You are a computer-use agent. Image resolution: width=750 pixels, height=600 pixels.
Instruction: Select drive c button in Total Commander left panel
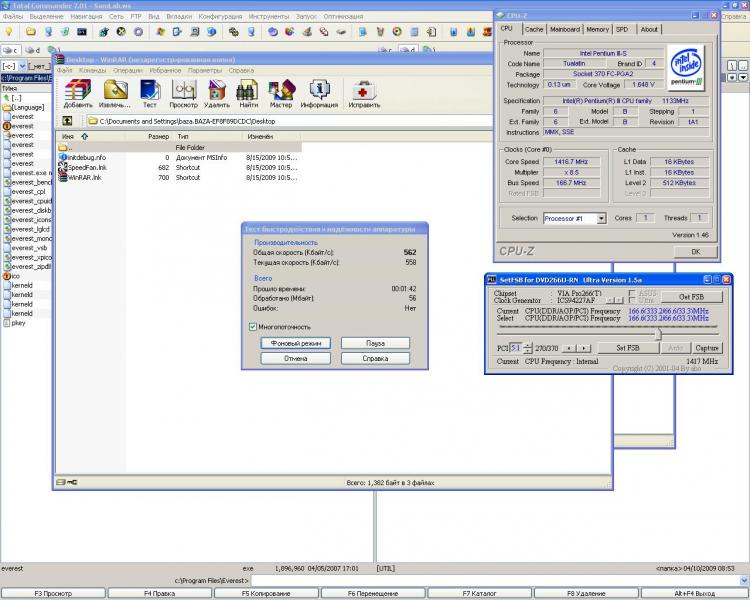tap(11, 50)
